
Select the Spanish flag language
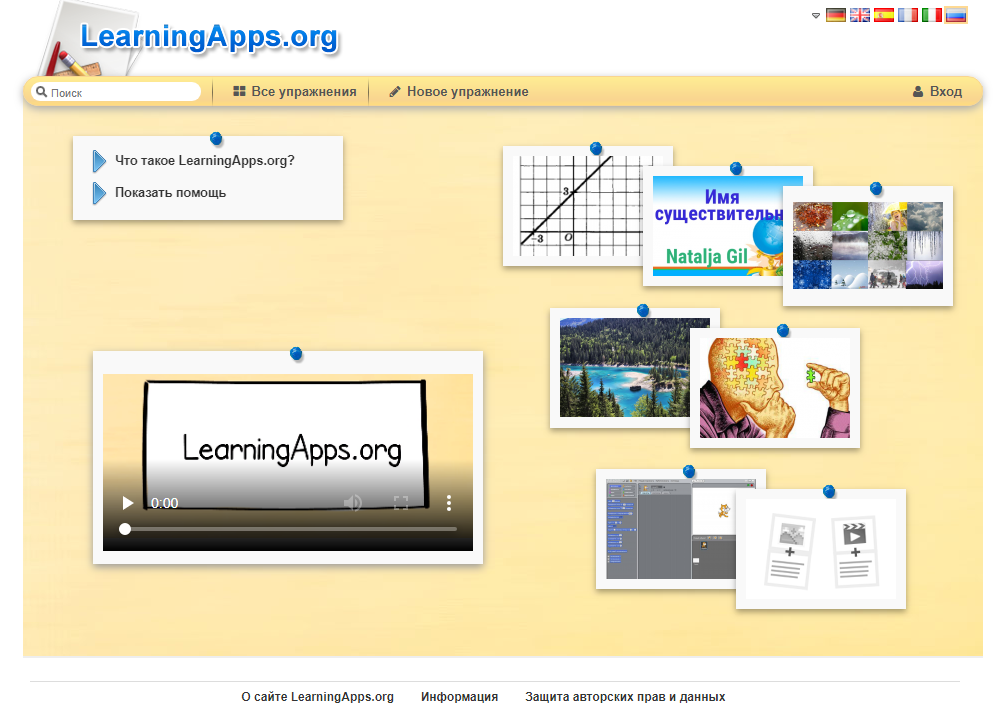[x=883, y=15]
